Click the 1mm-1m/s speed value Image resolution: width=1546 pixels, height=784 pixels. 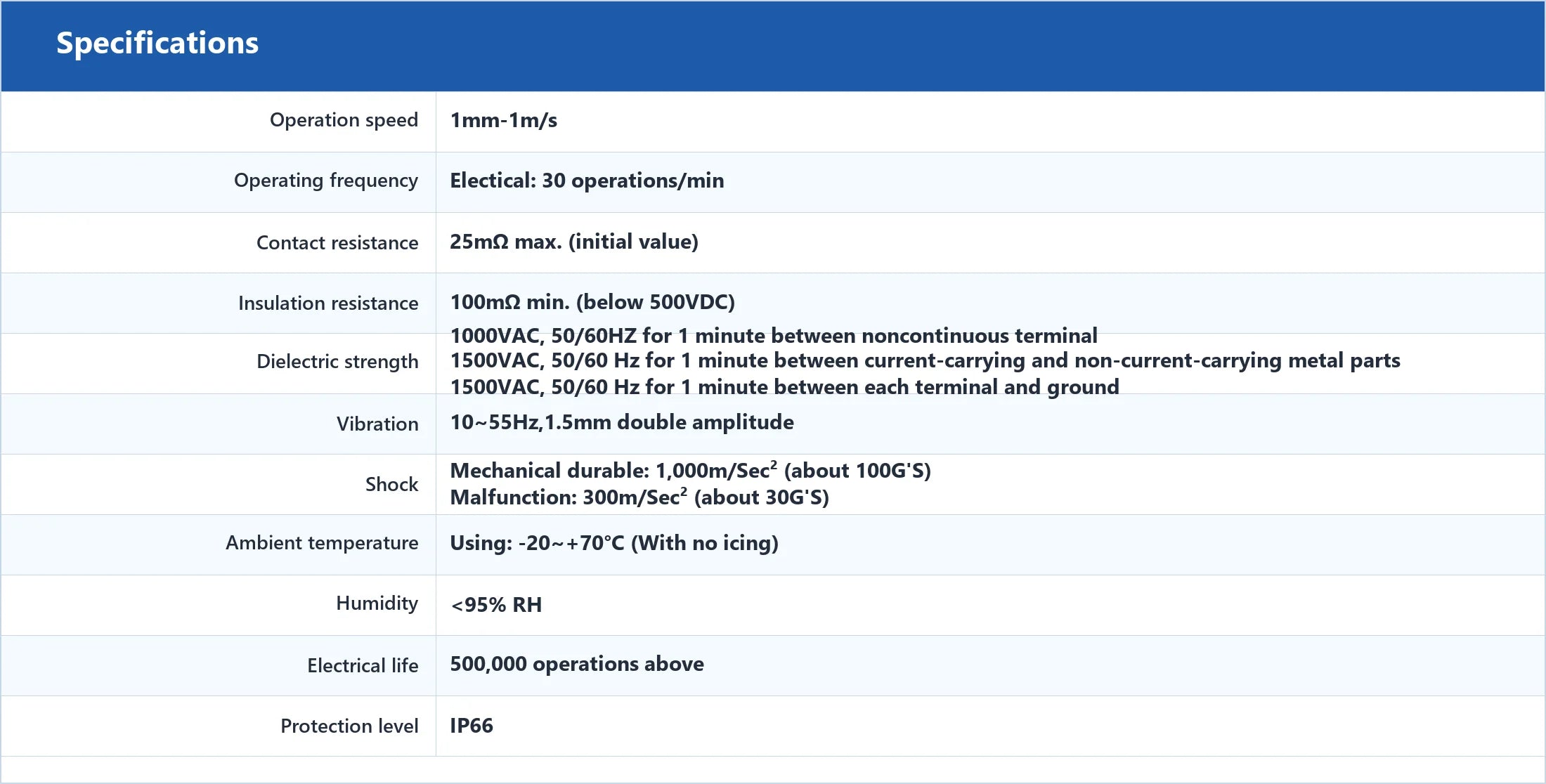[x=504, y=120]
